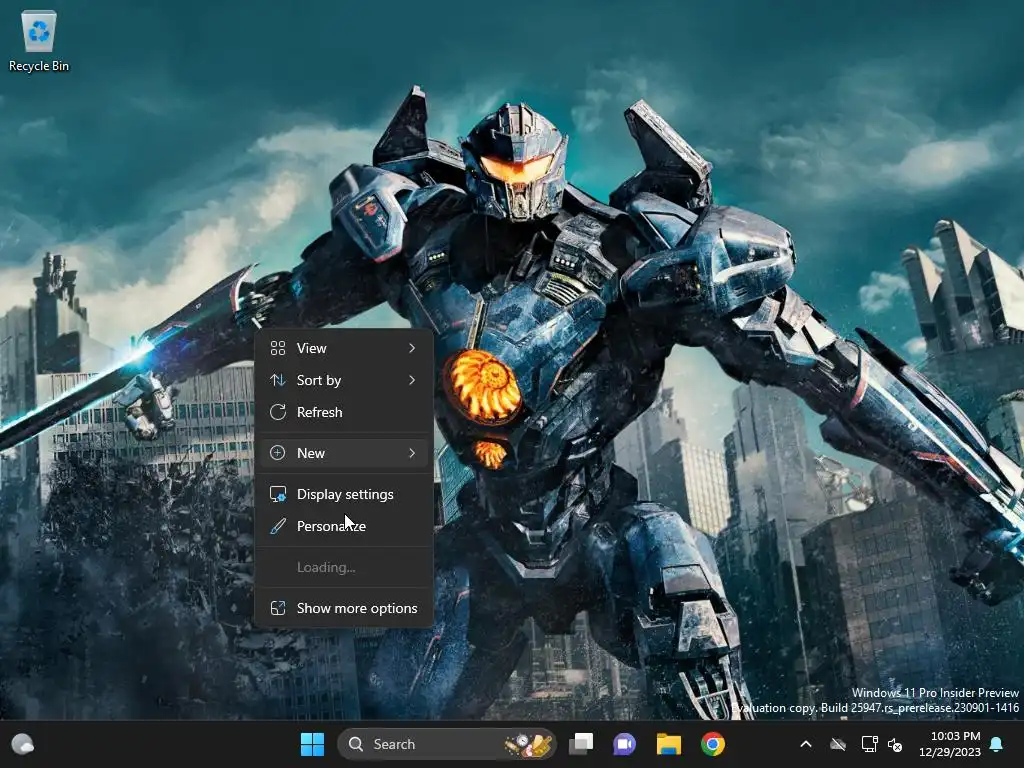Select View in the context menu
The height and width of the screenshot is (768, 1024).
tap(344, 348)
